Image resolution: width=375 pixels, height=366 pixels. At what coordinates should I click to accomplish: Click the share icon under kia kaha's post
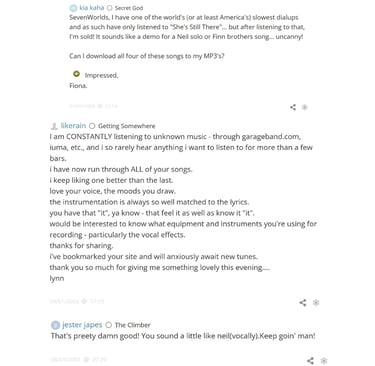[293, 107]
